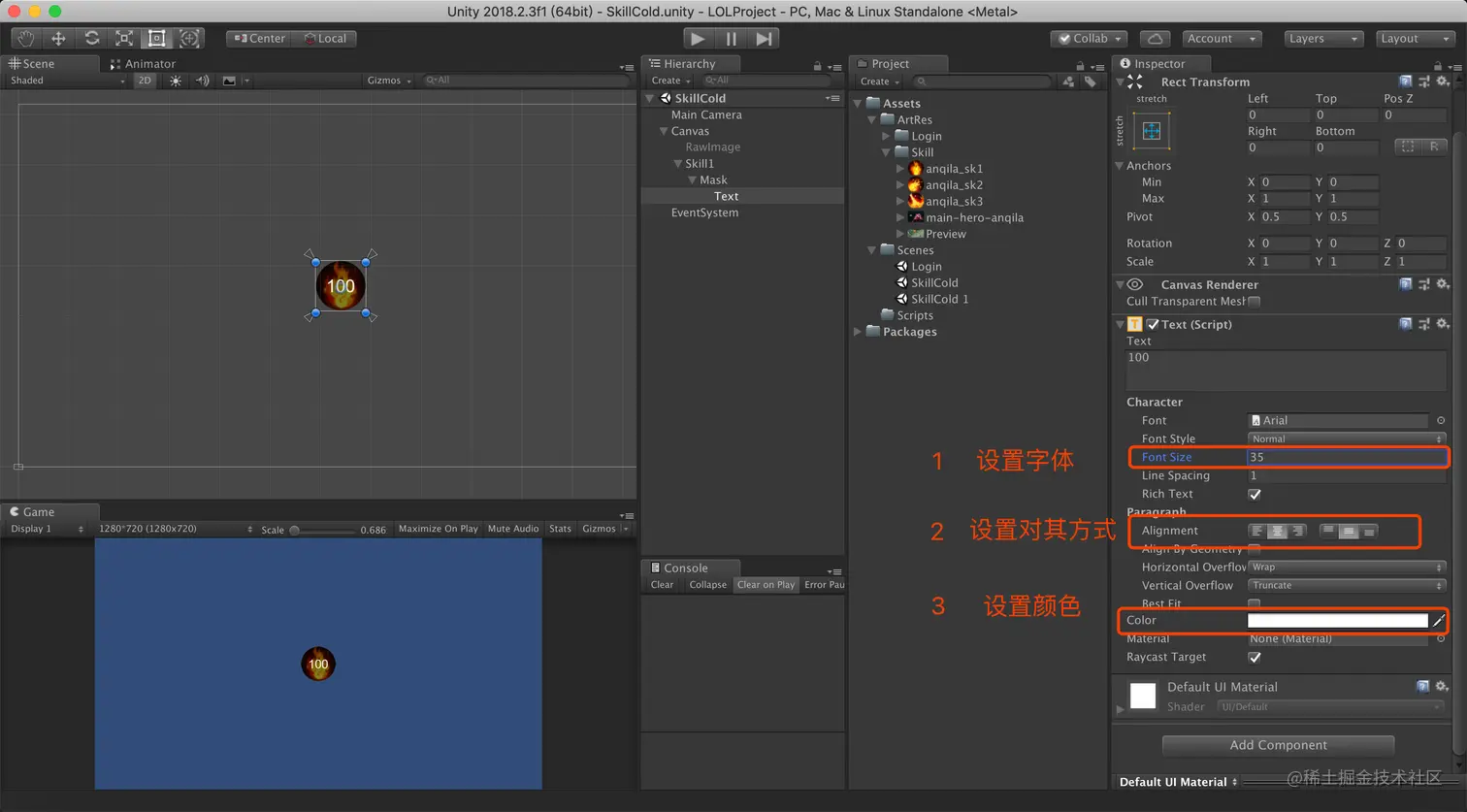The width and height of the screenshot is (1467, 812).
Task: Expand the Packages folder
Action: pyautogui.click(x=858, y=332)
